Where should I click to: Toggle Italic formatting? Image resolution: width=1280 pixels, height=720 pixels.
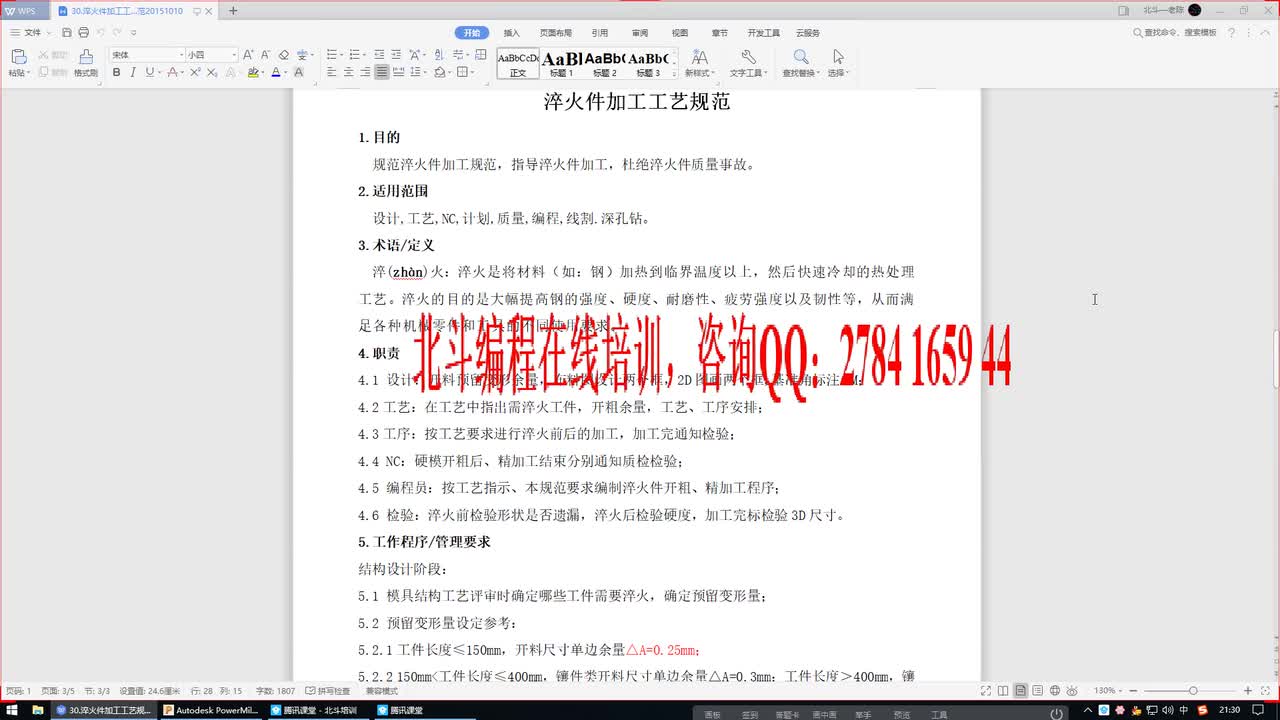pyautogui.click(x=132, y=72)
